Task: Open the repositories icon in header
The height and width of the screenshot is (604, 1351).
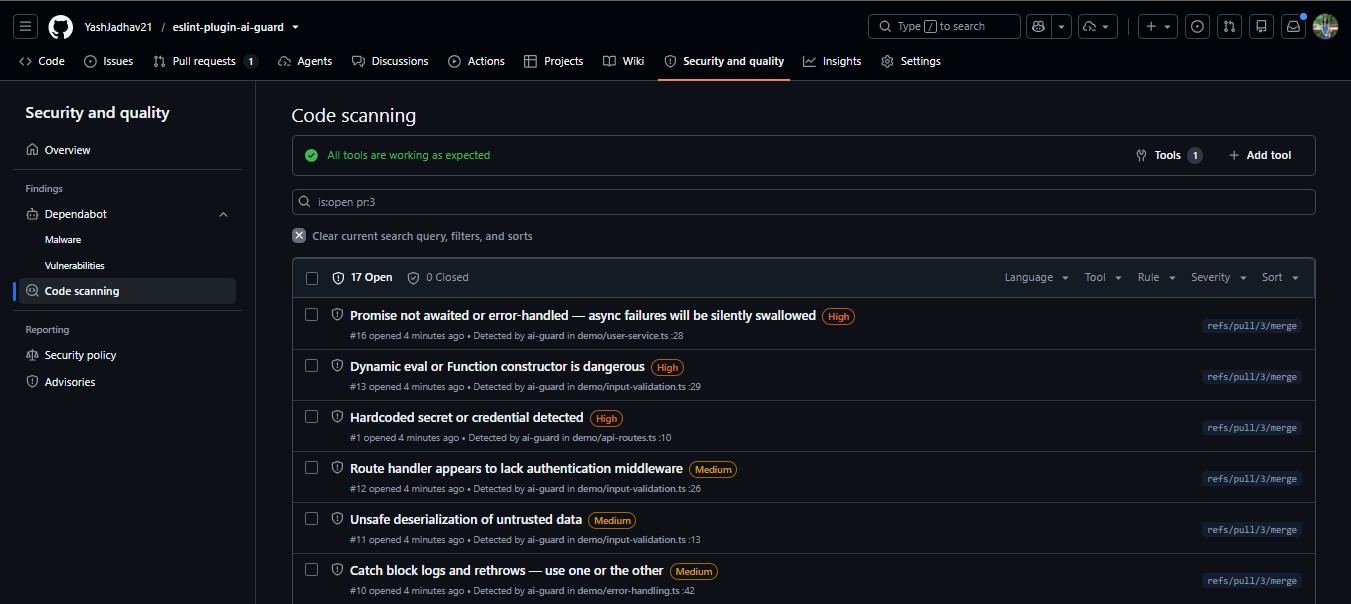Action: [x=1262, y=27]
